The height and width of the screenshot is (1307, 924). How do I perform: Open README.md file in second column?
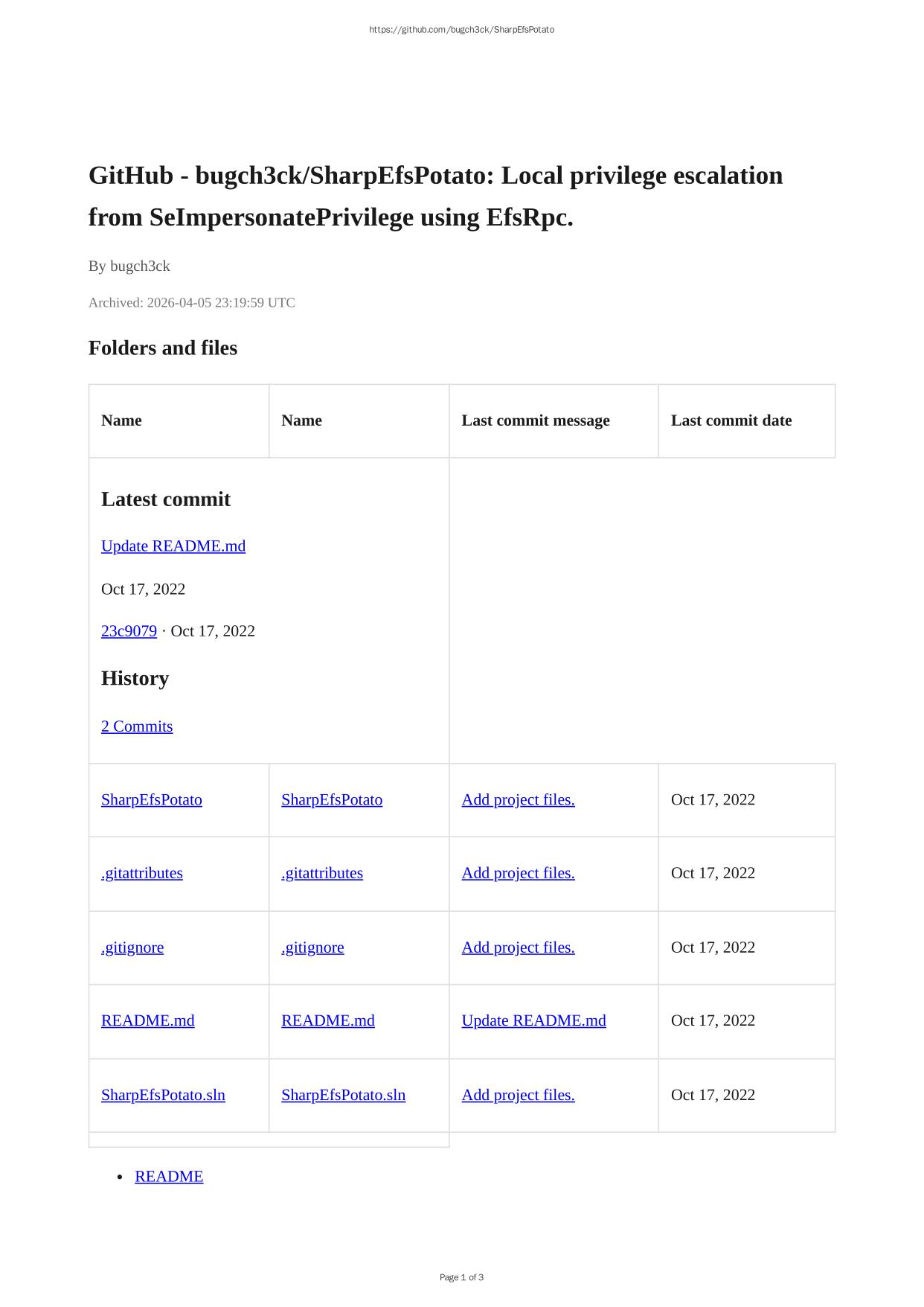[x=328, y=1020]
